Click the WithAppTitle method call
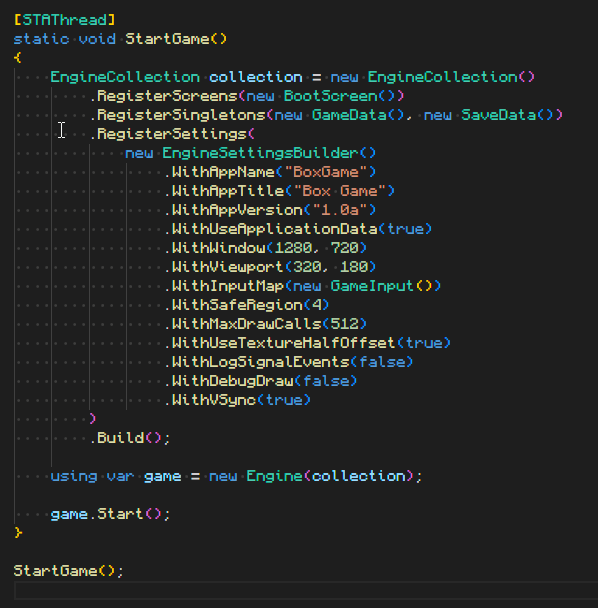This screenshot has height=608, width=598. click(x=228, y=191)
